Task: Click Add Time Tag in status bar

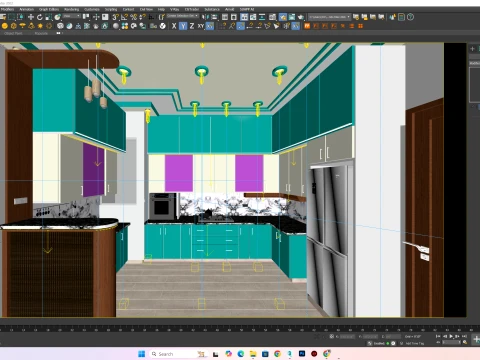Action: tap(415, 343)
